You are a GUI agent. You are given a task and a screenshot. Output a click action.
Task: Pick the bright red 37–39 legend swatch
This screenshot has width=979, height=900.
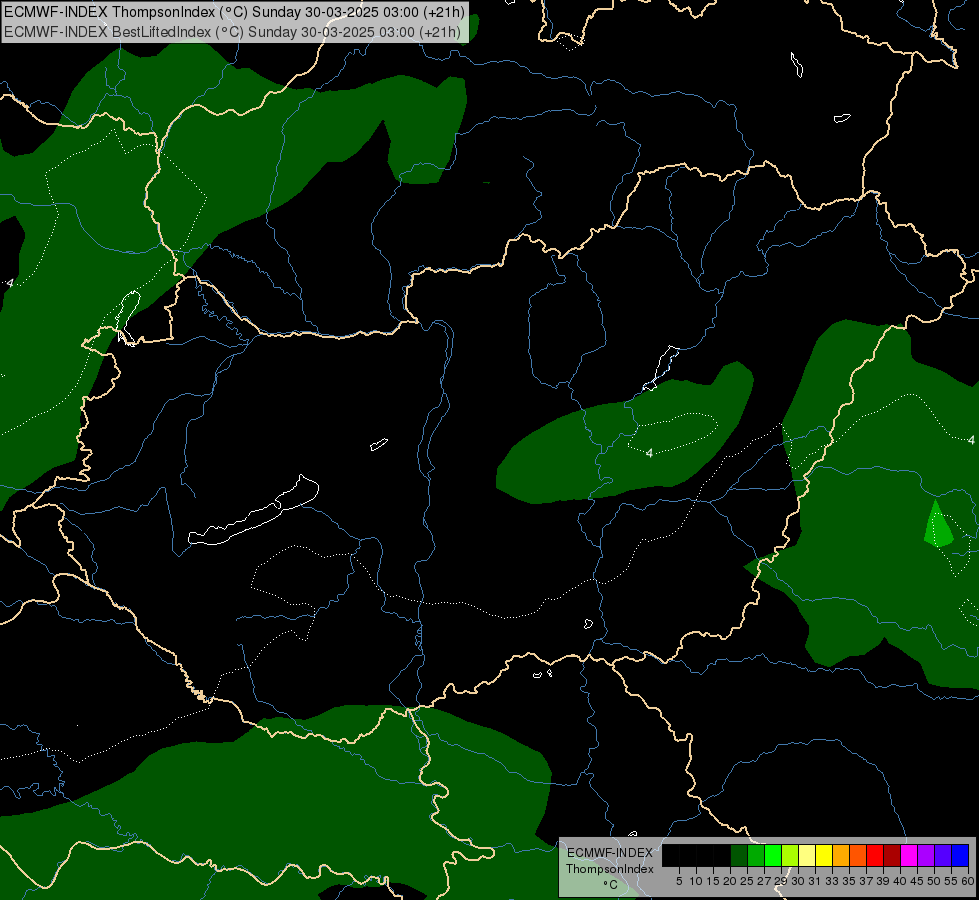click(x=875, y=855)
